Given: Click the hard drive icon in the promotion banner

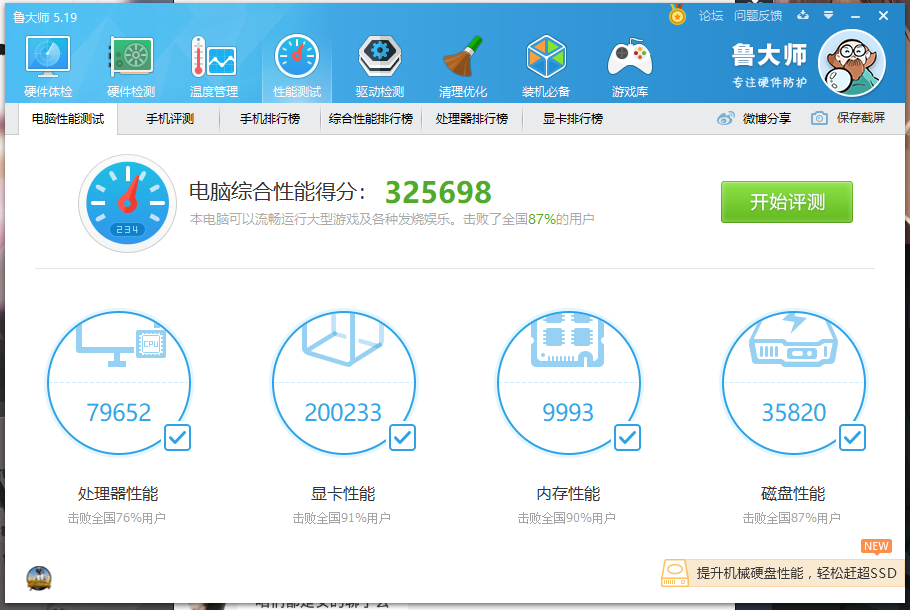Looking at the screenshot, I should point(675,573).
